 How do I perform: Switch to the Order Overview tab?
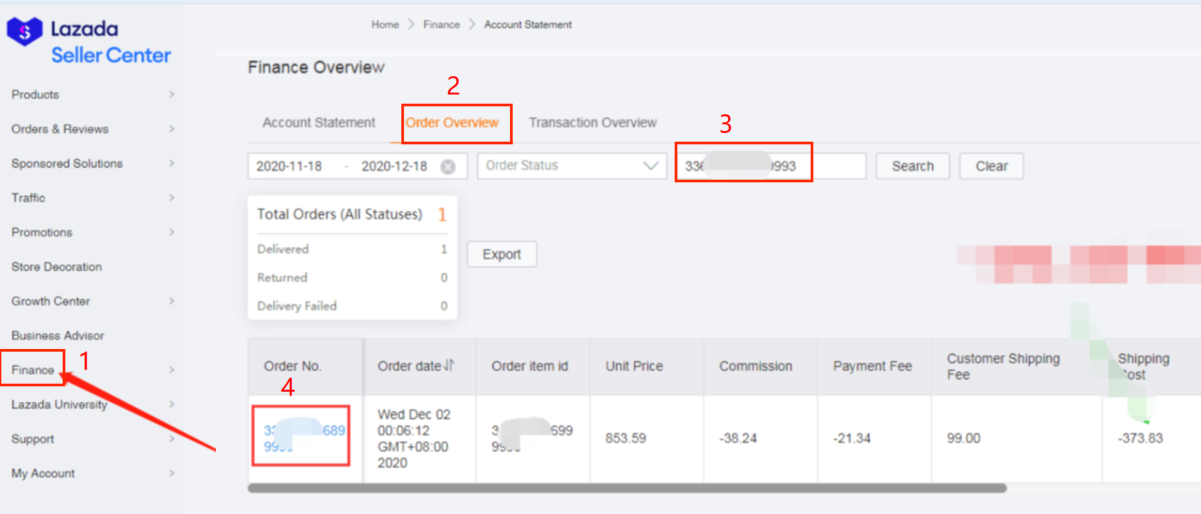(452, 123)
